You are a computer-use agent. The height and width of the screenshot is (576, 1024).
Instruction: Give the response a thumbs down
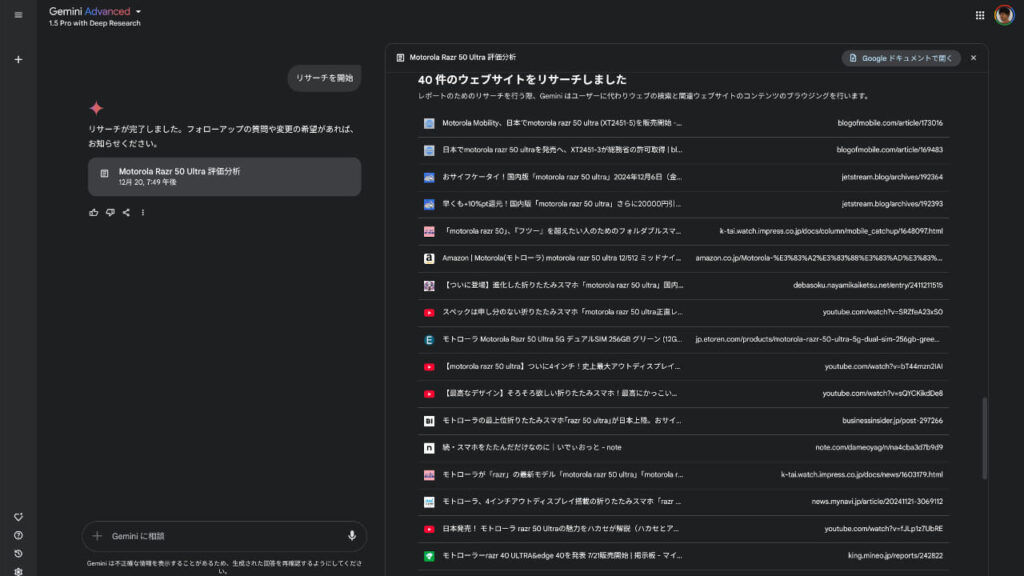coord(110,212)
